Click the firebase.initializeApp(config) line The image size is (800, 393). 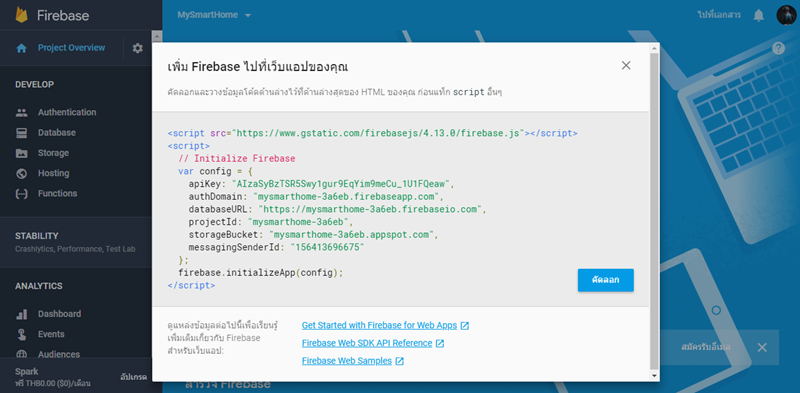[x=261, y=273]
